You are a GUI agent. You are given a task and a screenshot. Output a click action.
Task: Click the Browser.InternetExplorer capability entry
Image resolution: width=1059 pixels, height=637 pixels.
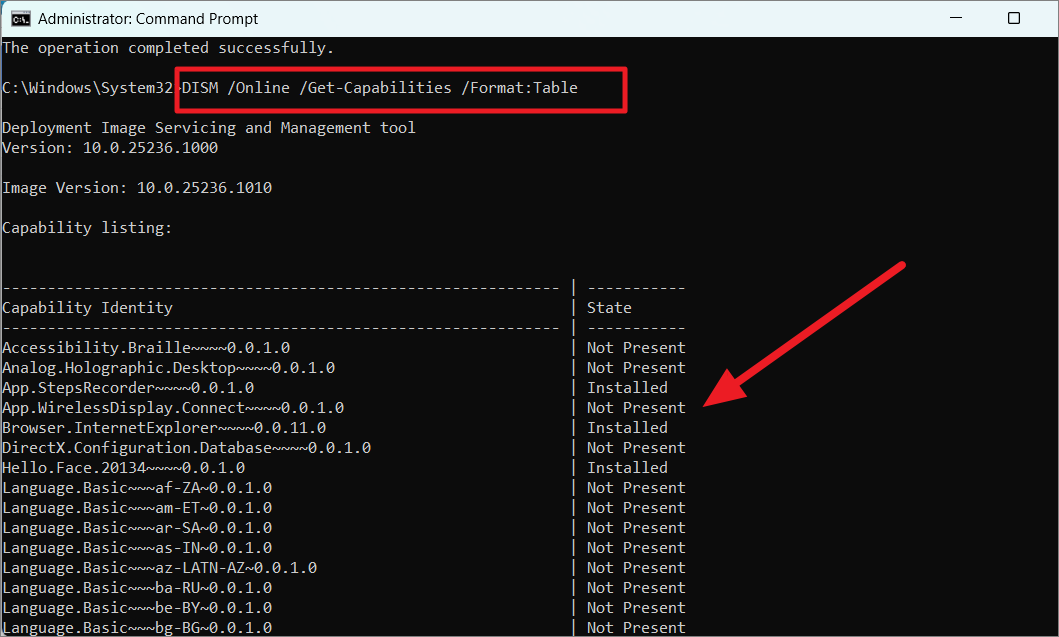164,428
